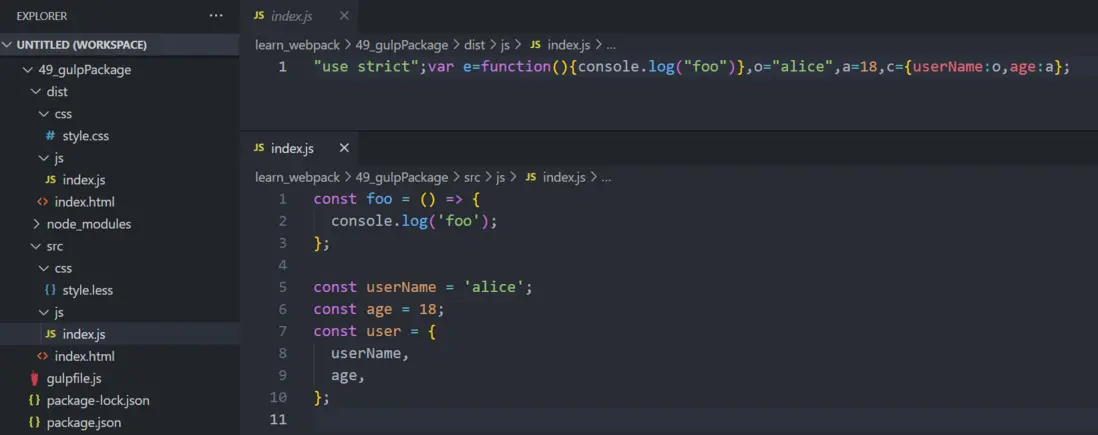Viewport: 1098px width, 435px height.
Task: Close the top editor index.js tab
Action: click(344, 15)
